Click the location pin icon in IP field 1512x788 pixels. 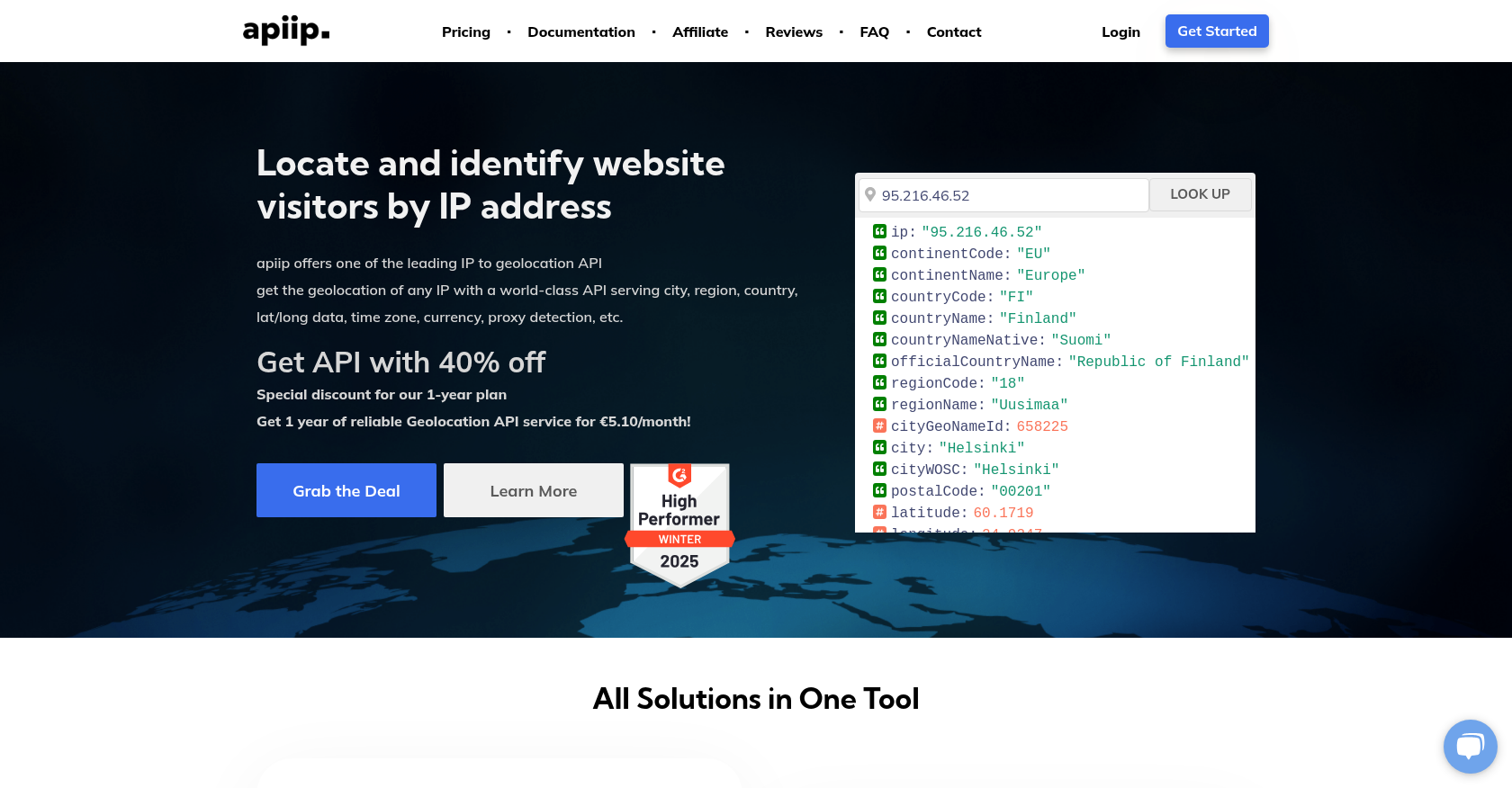click(870, 194)
